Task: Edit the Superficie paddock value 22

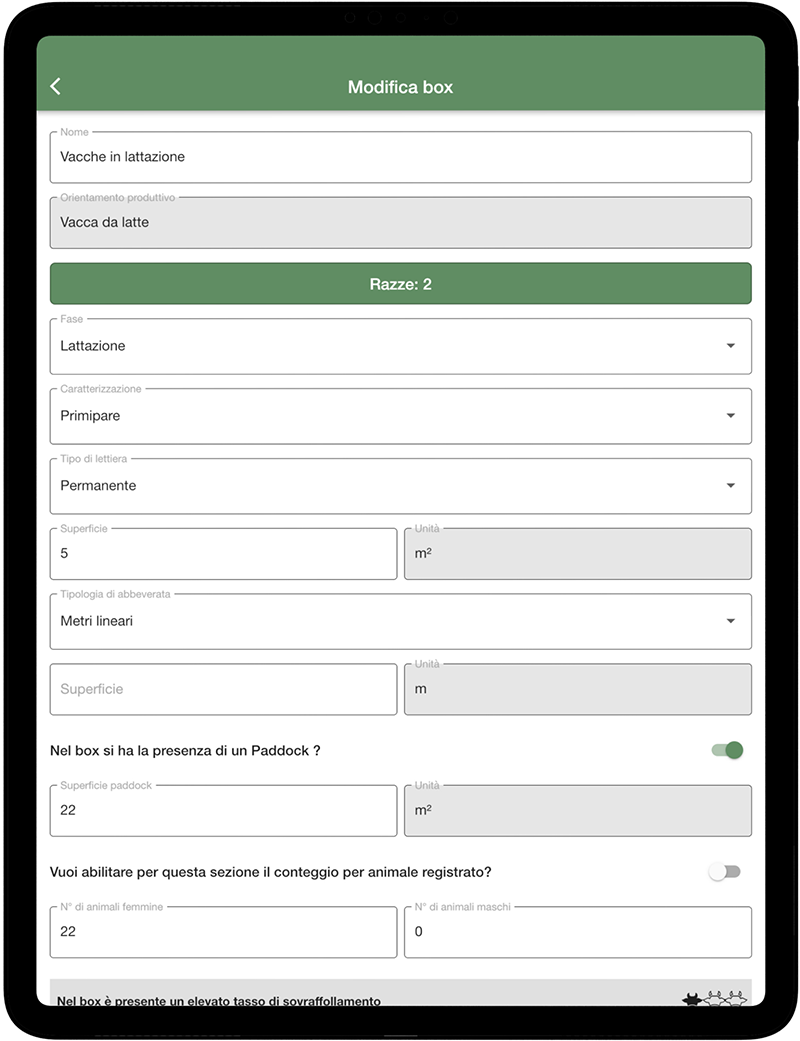Action: tap(222, 810)
